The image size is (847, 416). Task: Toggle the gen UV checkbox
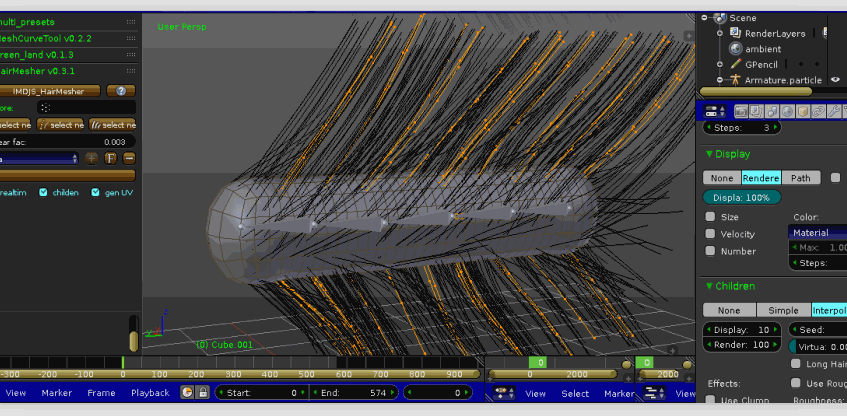(x=96, y=192)
